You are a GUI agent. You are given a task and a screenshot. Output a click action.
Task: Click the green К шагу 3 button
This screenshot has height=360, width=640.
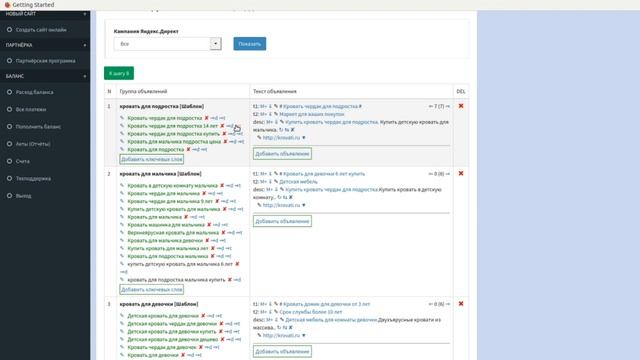[x=119, y=73]
